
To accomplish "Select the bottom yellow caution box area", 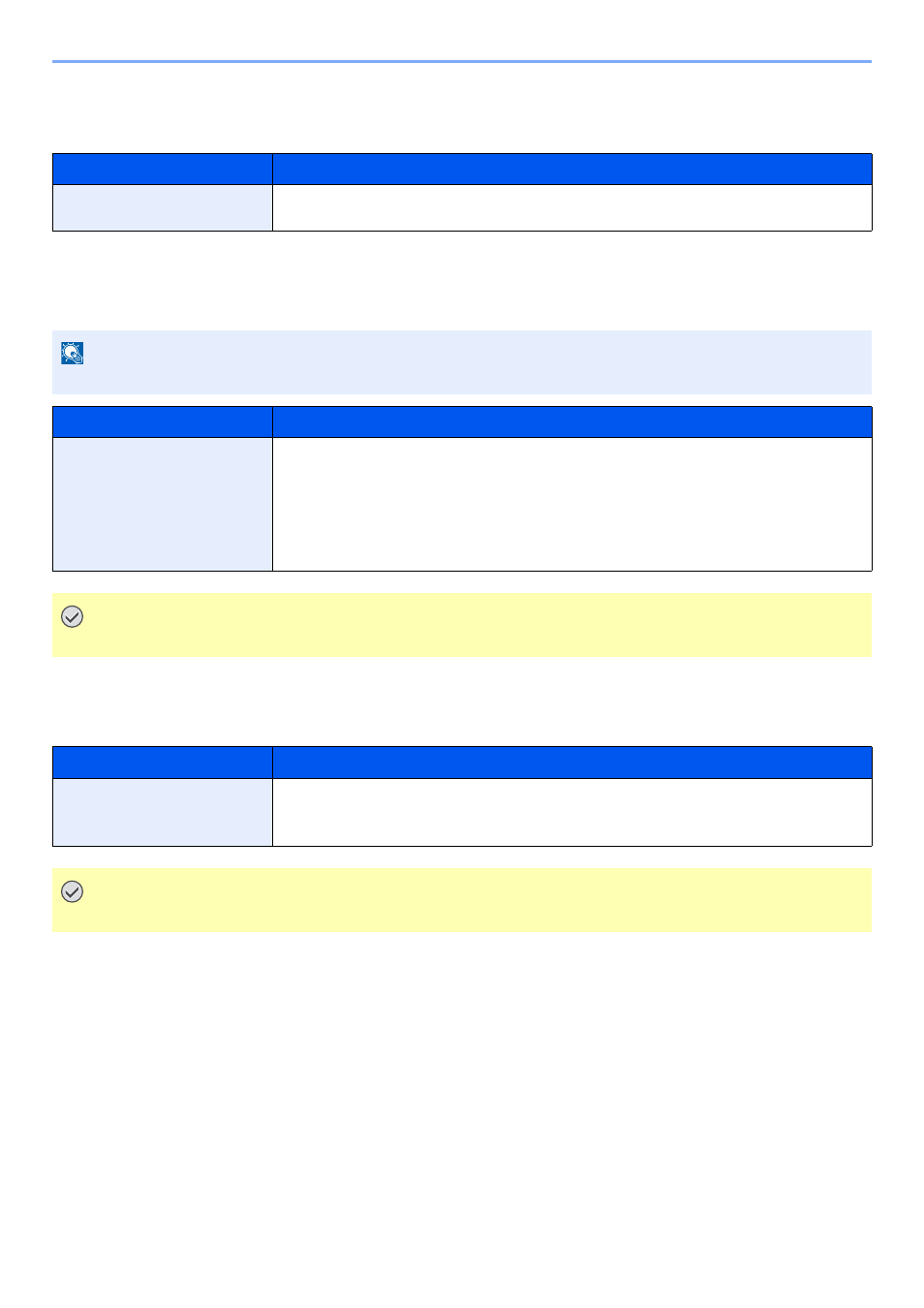I will 462,900.
